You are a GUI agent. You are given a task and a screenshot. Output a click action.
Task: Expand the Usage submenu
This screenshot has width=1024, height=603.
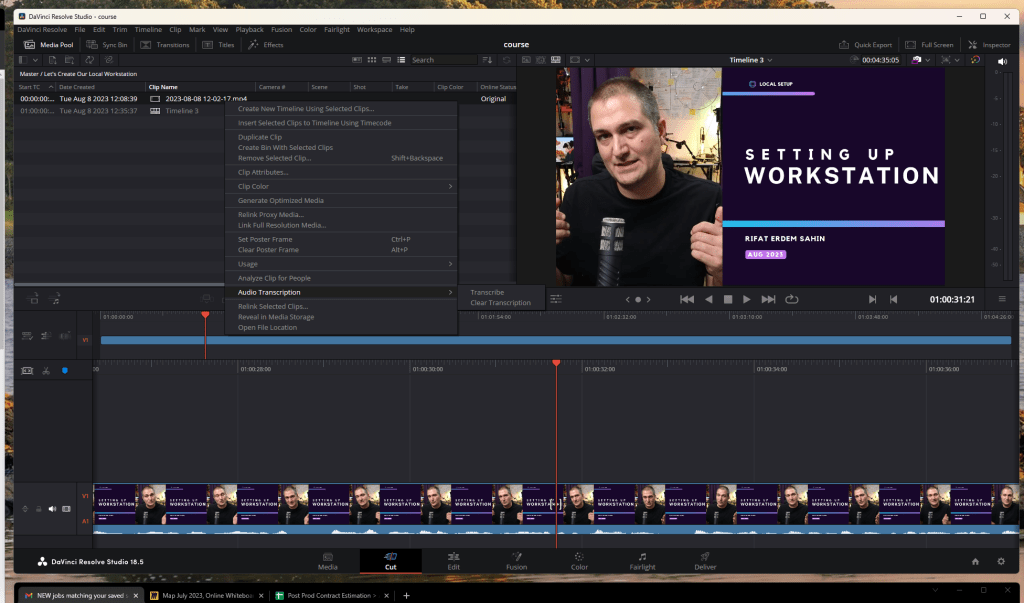(341, 264)
